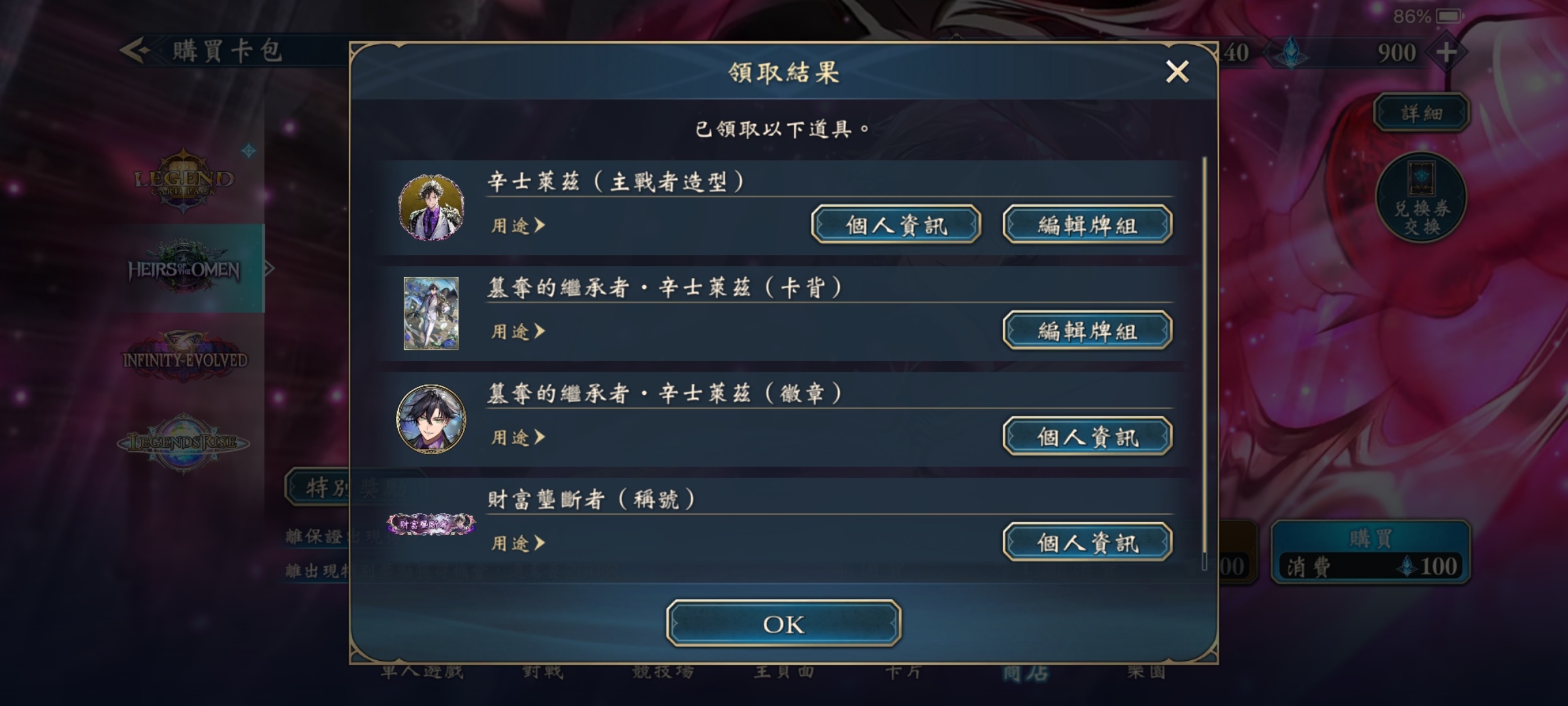Select the Infinity Evolved pack logo

pos(185,358)
